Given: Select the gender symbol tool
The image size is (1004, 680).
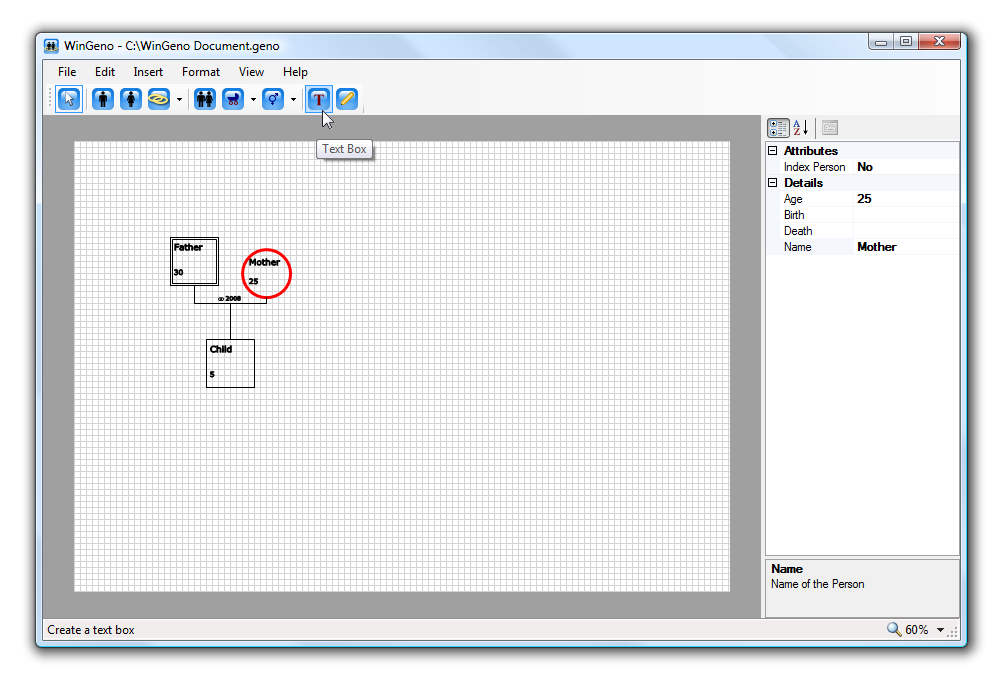Looking at the screenshot, I should tap(273, 99).
